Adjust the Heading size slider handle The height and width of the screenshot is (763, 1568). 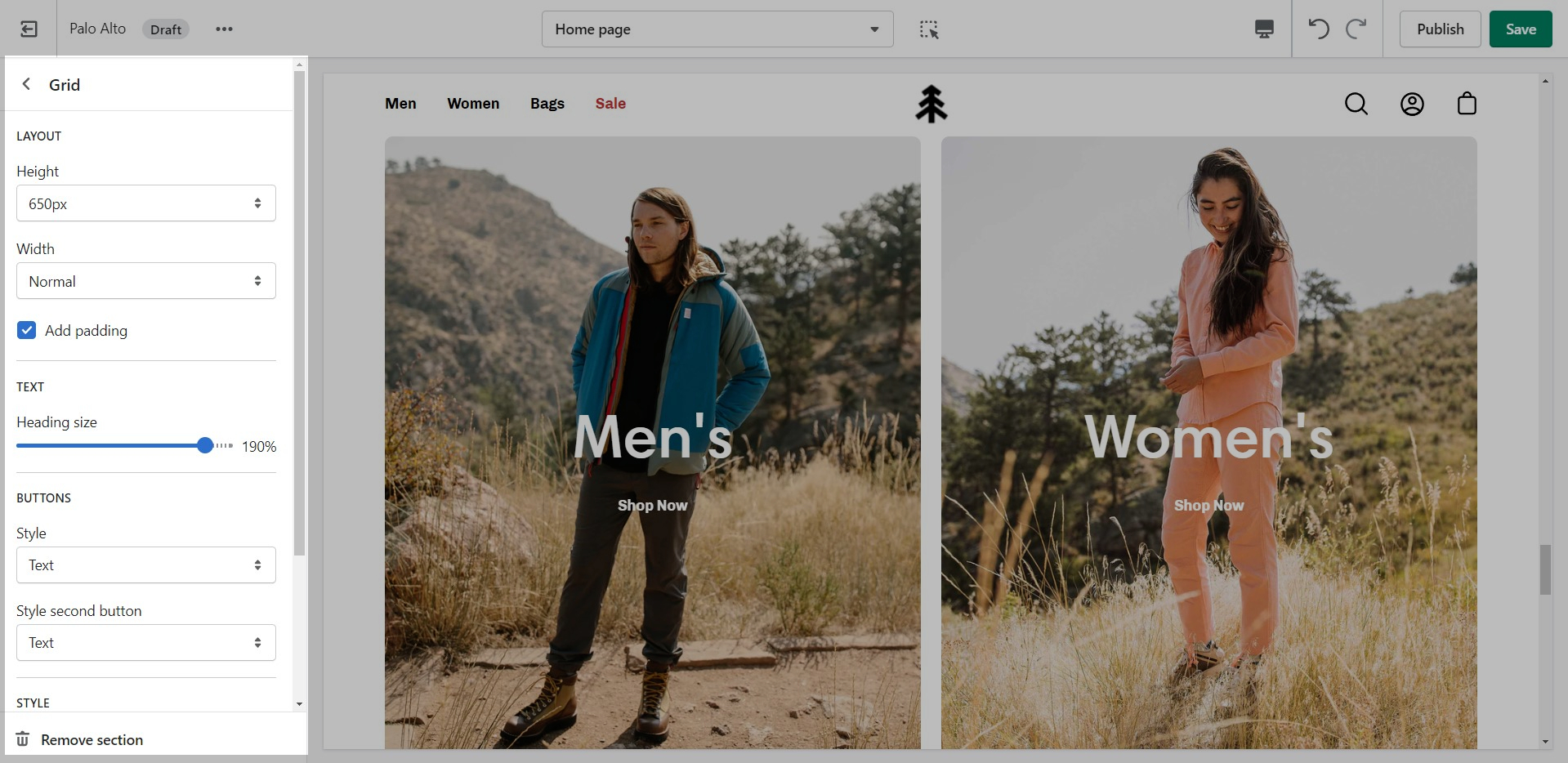(205, 445)
